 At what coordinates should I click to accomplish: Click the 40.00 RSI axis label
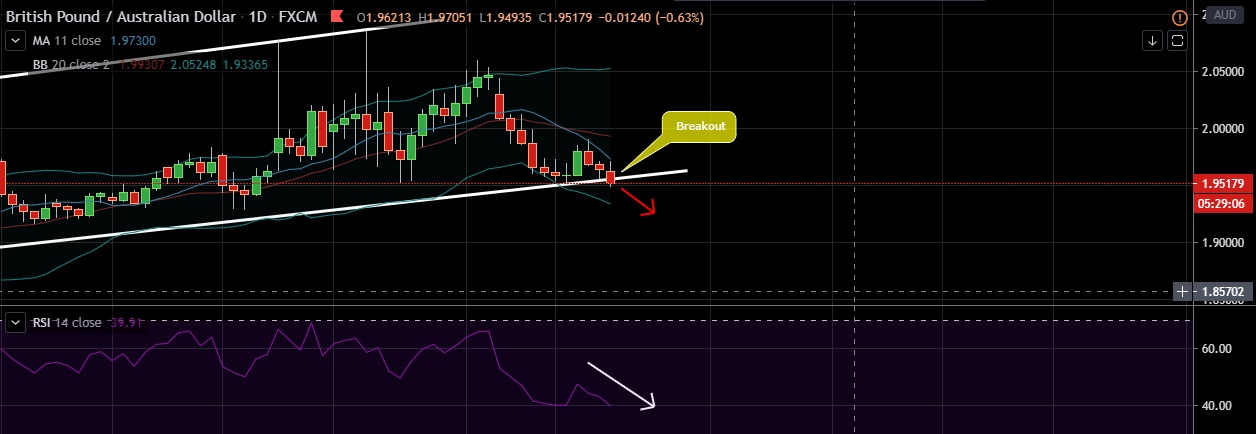(x=1217, y=406)
